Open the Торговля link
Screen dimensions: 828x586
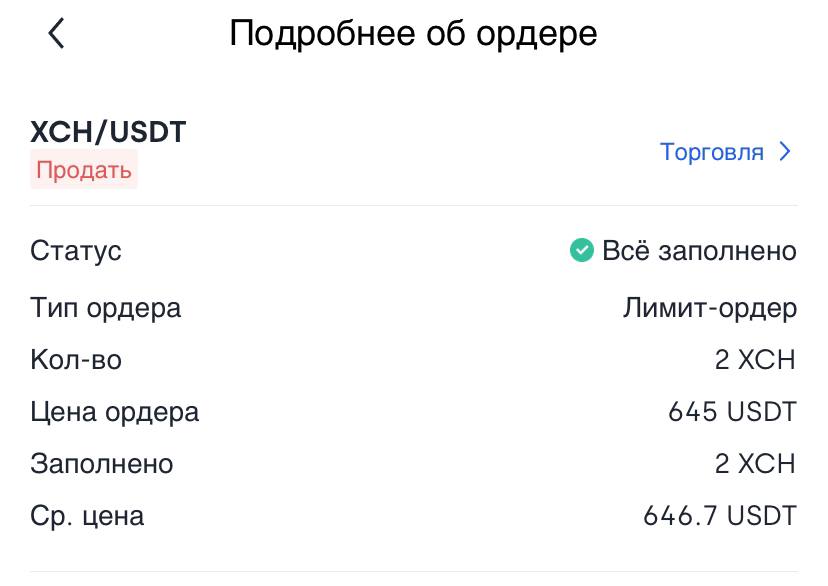coord(711,152)
